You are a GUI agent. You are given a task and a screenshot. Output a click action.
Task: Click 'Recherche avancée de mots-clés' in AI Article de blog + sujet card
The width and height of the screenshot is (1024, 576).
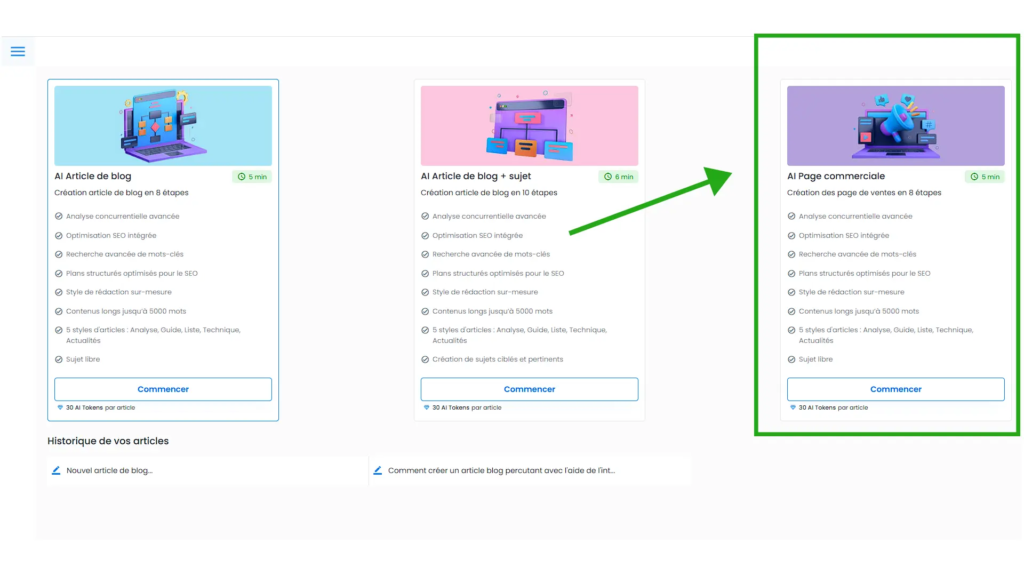click(x=491, y=254)
